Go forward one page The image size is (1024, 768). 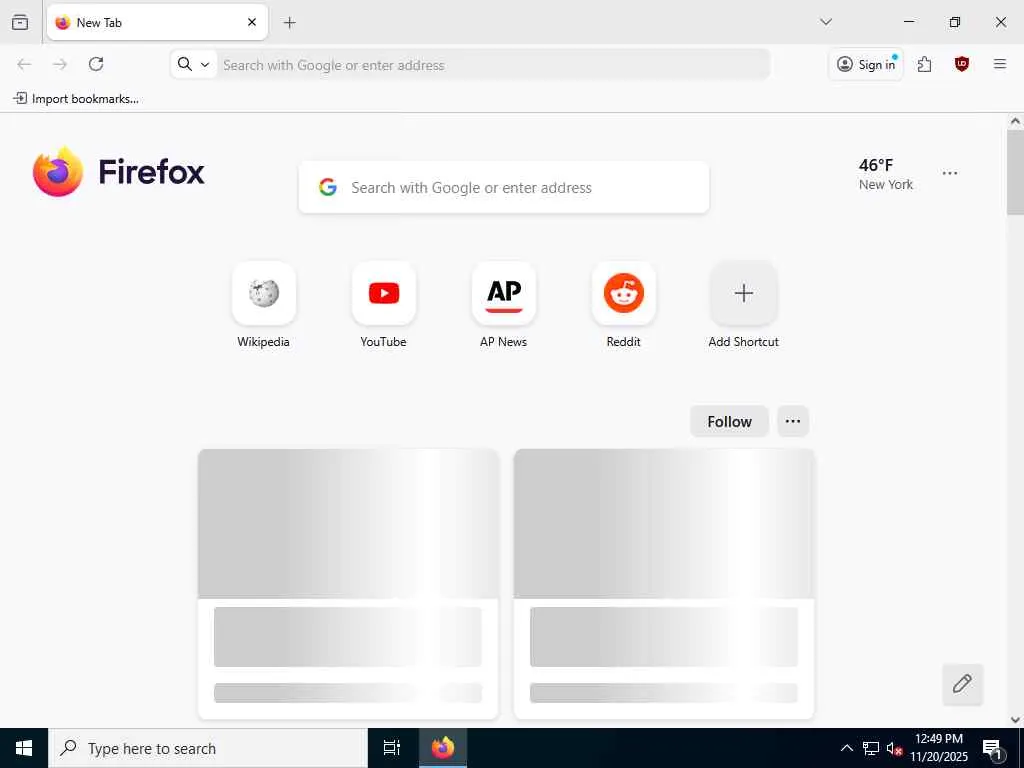click(60, 64)
